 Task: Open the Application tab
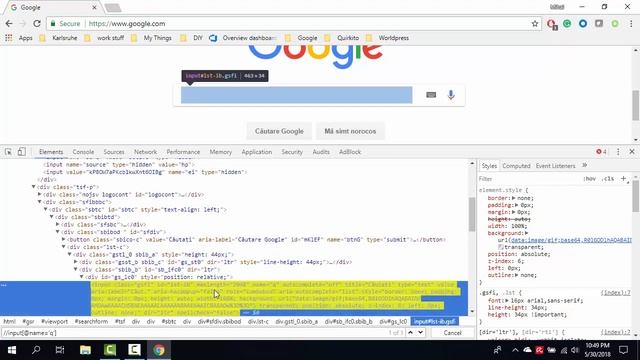click(x=257, y=152)
